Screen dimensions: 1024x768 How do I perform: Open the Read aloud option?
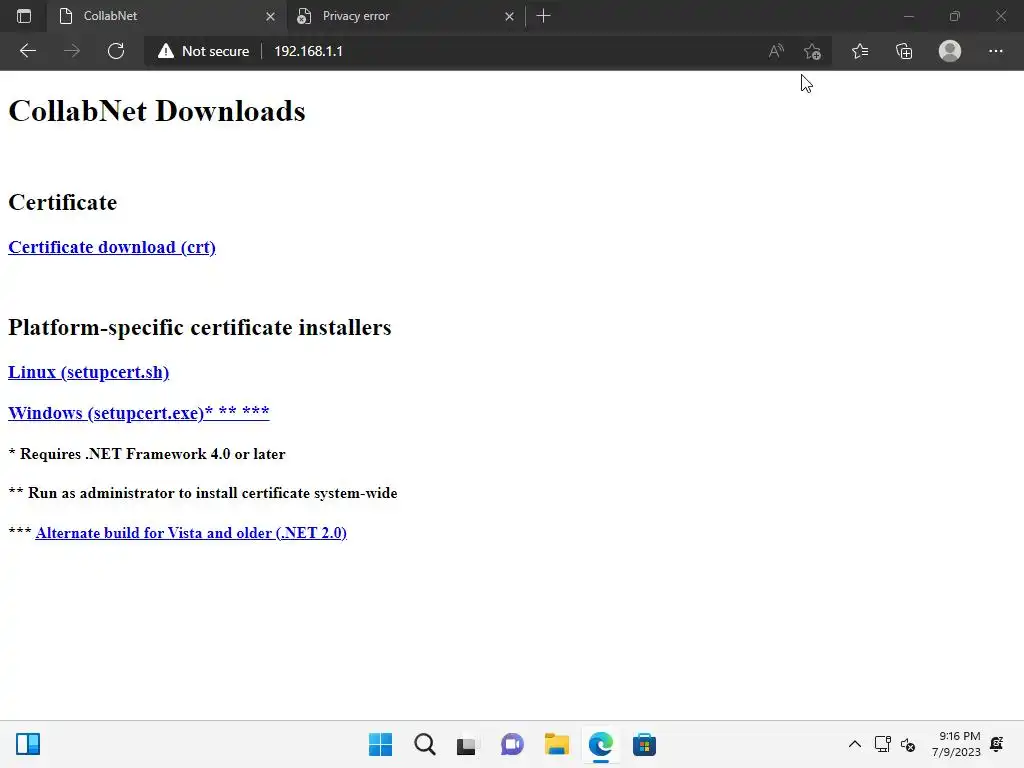(x=776, y=51)
